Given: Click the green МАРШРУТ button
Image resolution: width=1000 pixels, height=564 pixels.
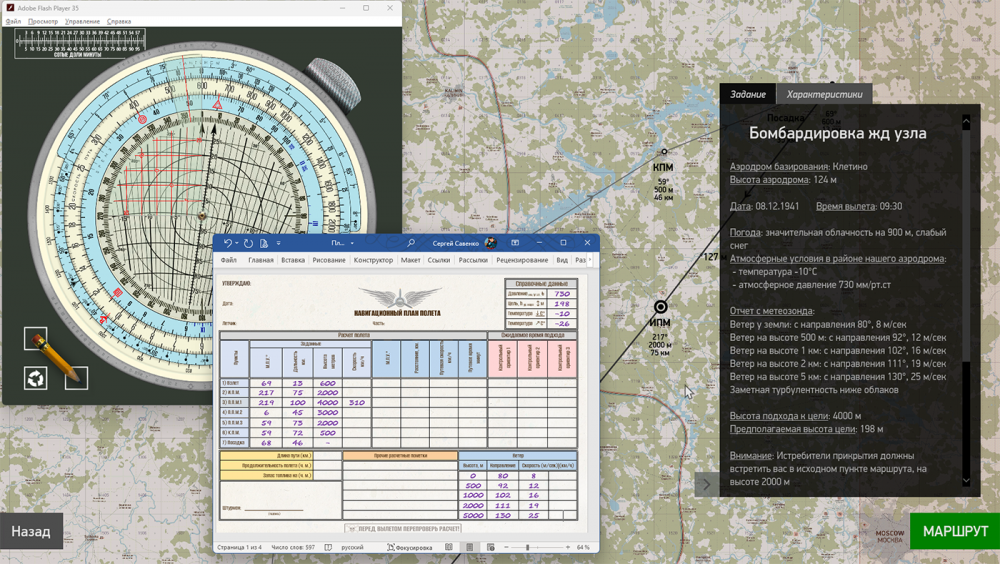Looking at the screenshot, I should (955, 531).
